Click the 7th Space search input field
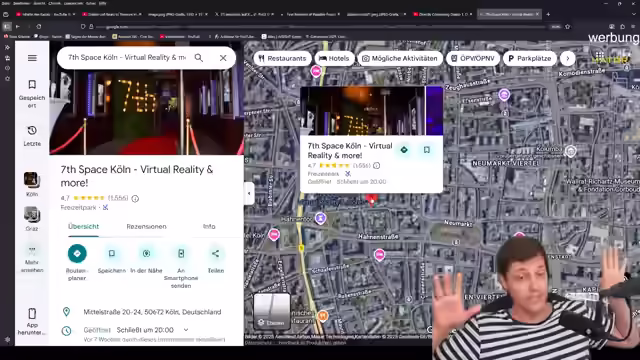640x360 pixels. click(127, 58)
